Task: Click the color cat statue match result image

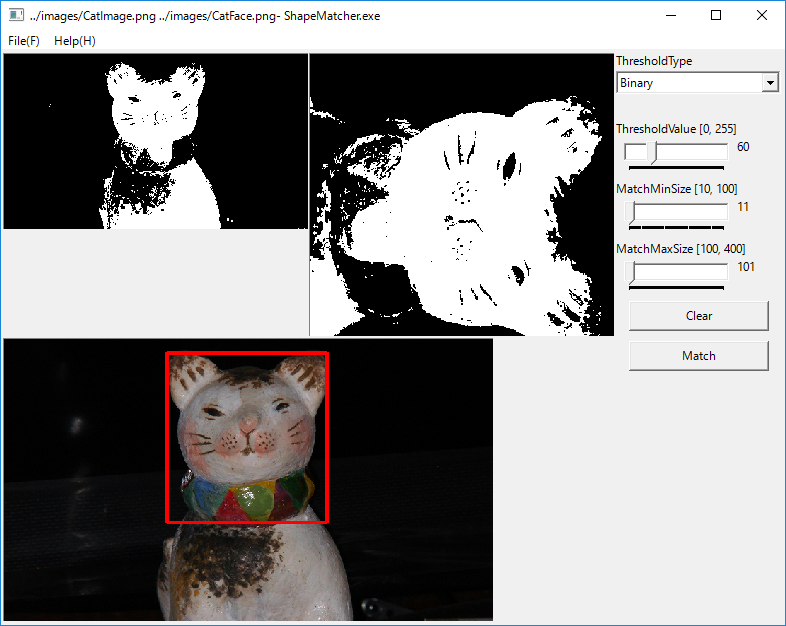Action: tap(248, 480)
